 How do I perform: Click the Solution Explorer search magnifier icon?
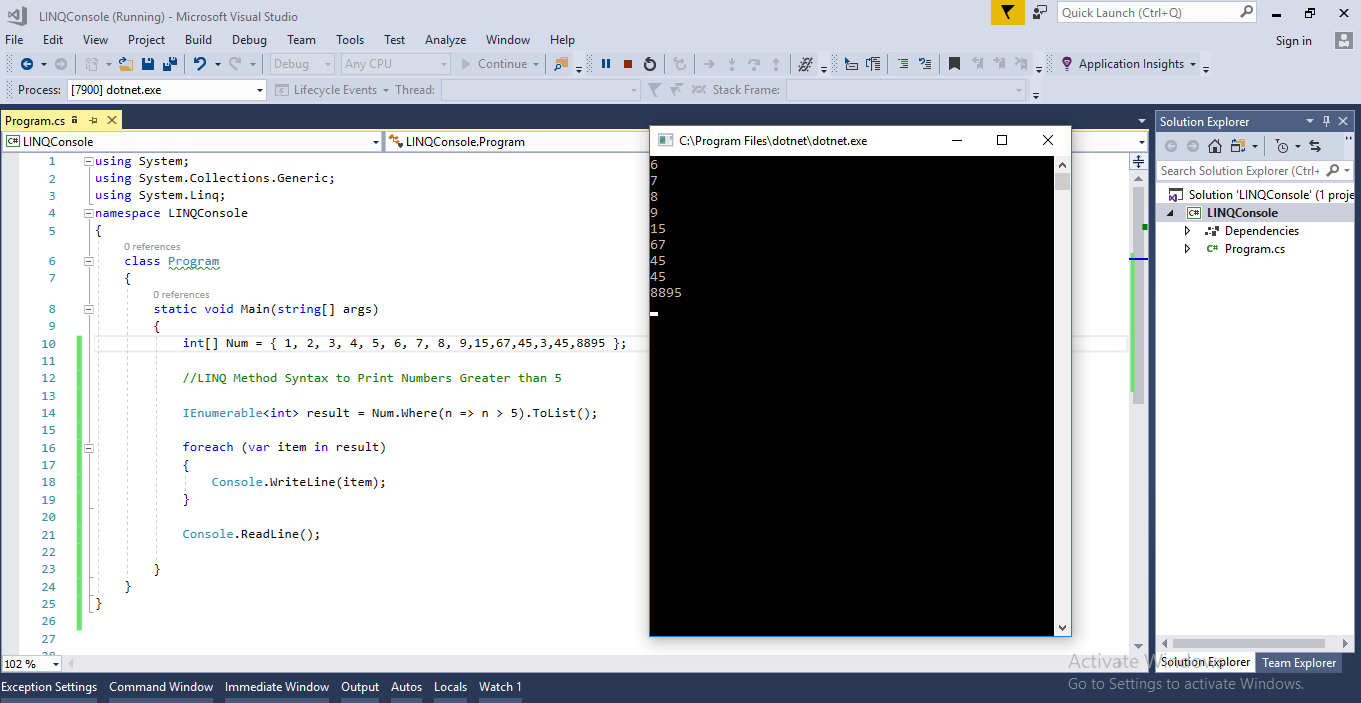click(x=1334, y=171)
